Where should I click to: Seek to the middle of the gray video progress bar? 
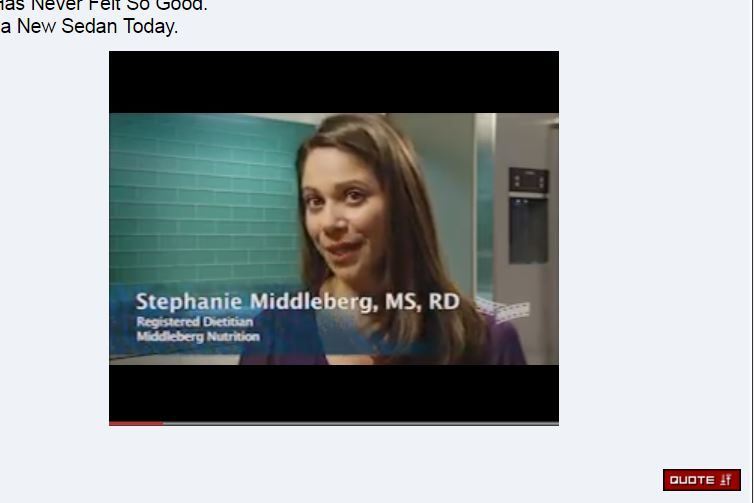click(x=361, y=424)
